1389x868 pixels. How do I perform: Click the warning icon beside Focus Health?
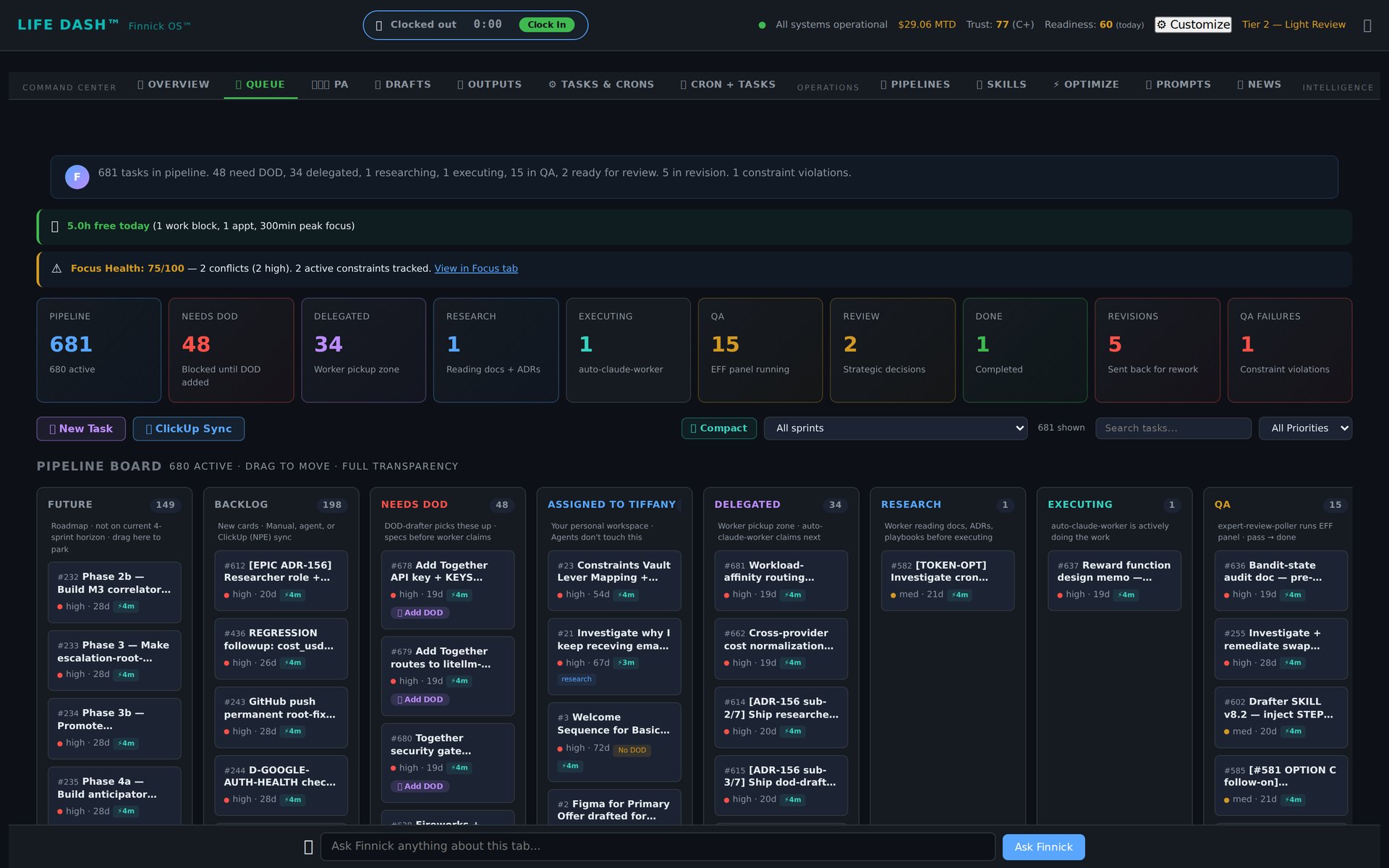56,268
